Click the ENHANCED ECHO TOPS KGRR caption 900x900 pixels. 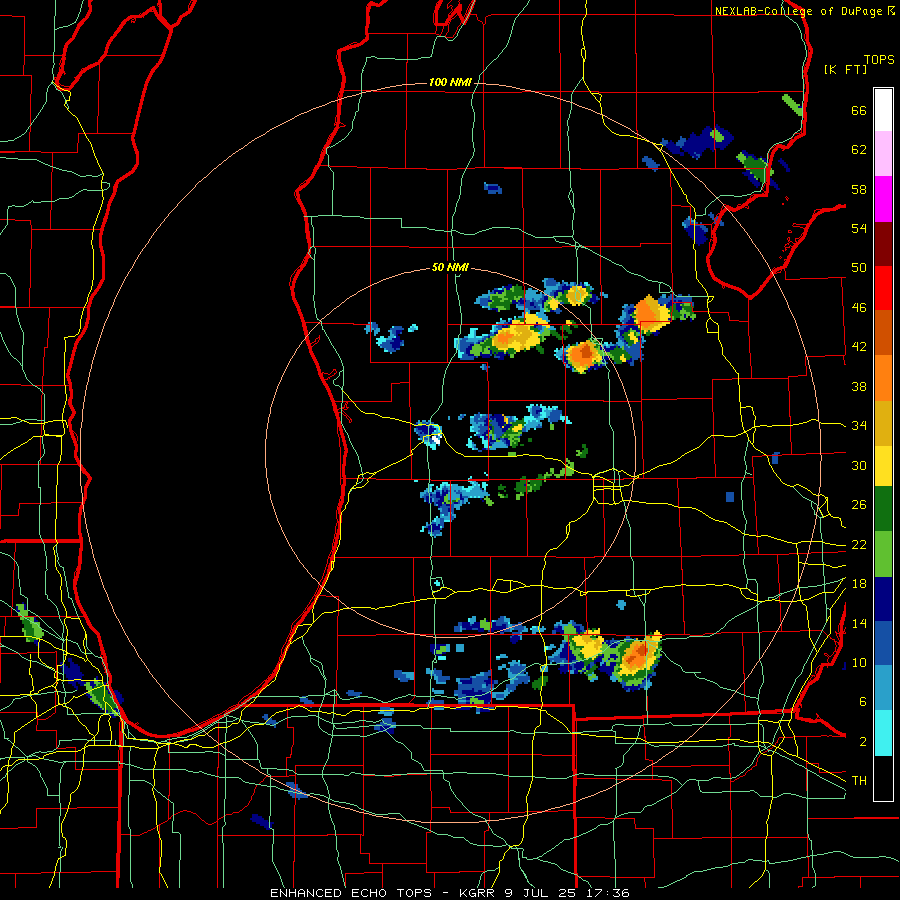point(450,893)
